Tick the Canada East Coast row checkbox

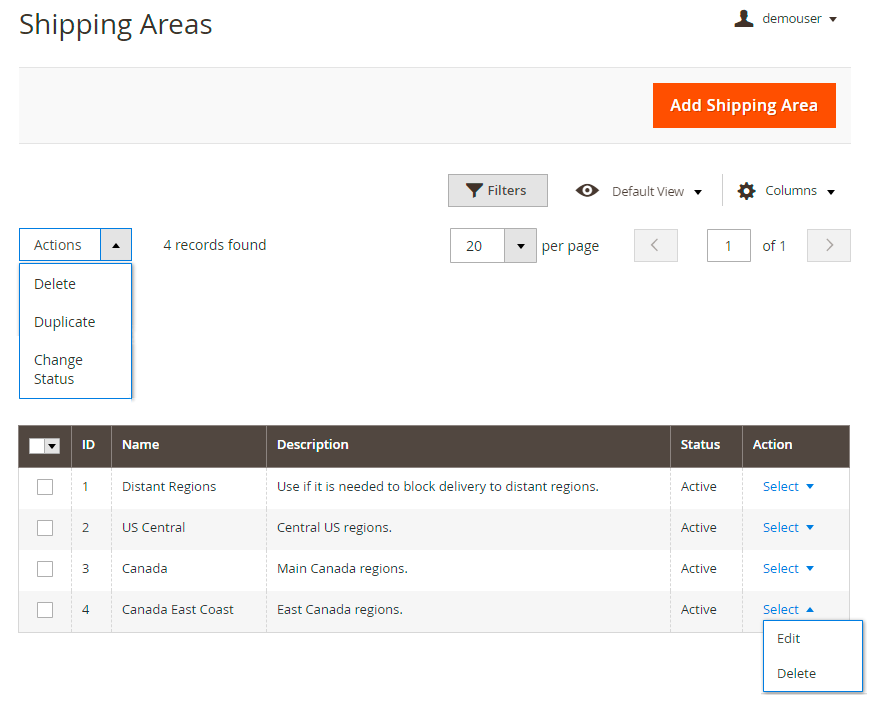[45, 610]
